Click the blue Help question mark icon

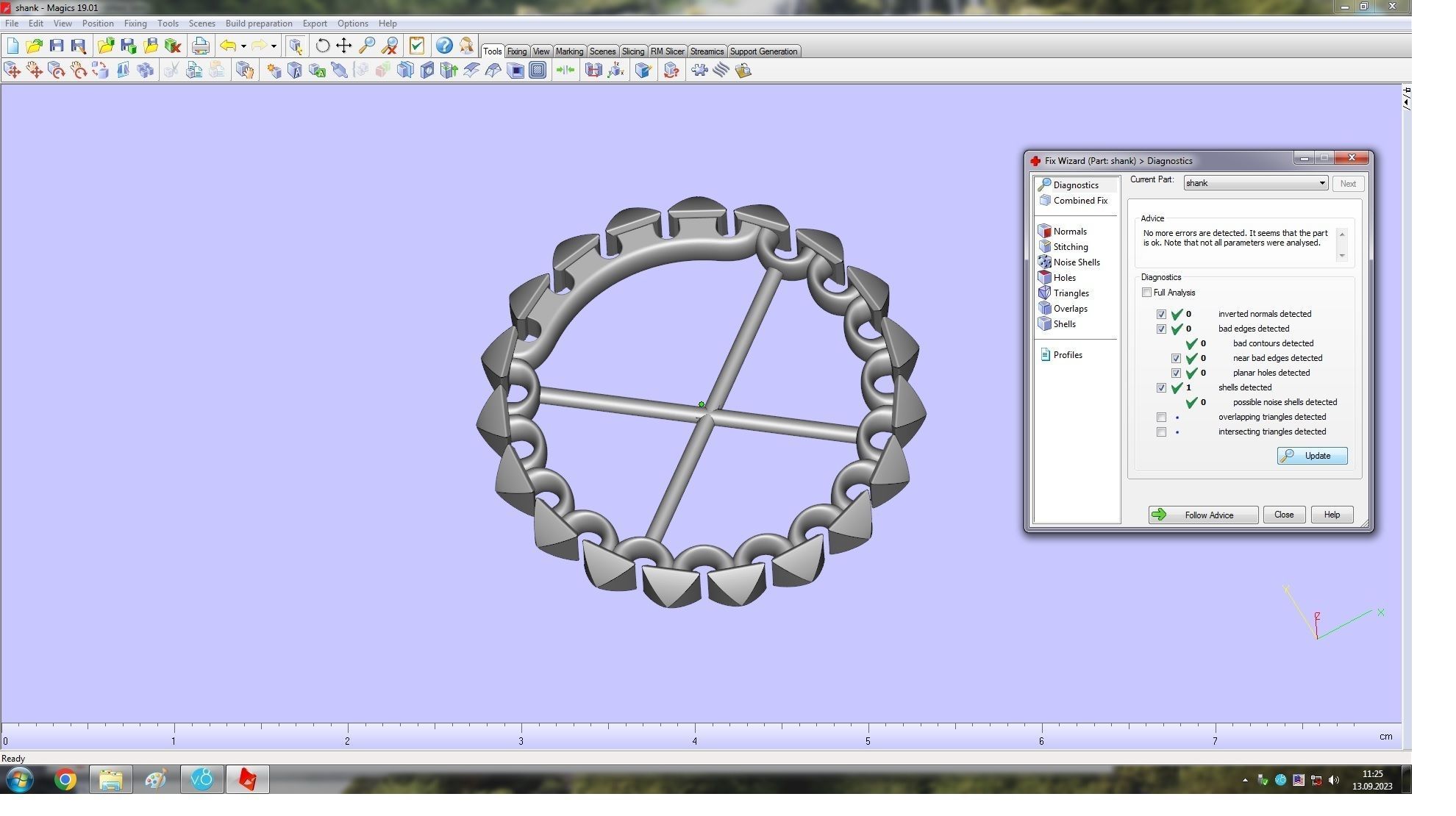pos(444,46)
